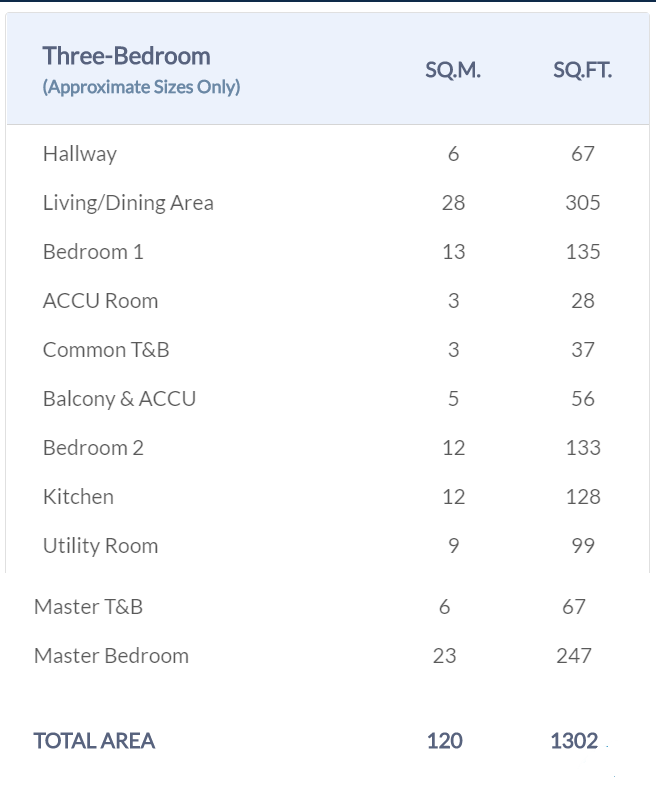Click the TOTAL AREA label
Screen dimensions: 656x791
[94, 740]
